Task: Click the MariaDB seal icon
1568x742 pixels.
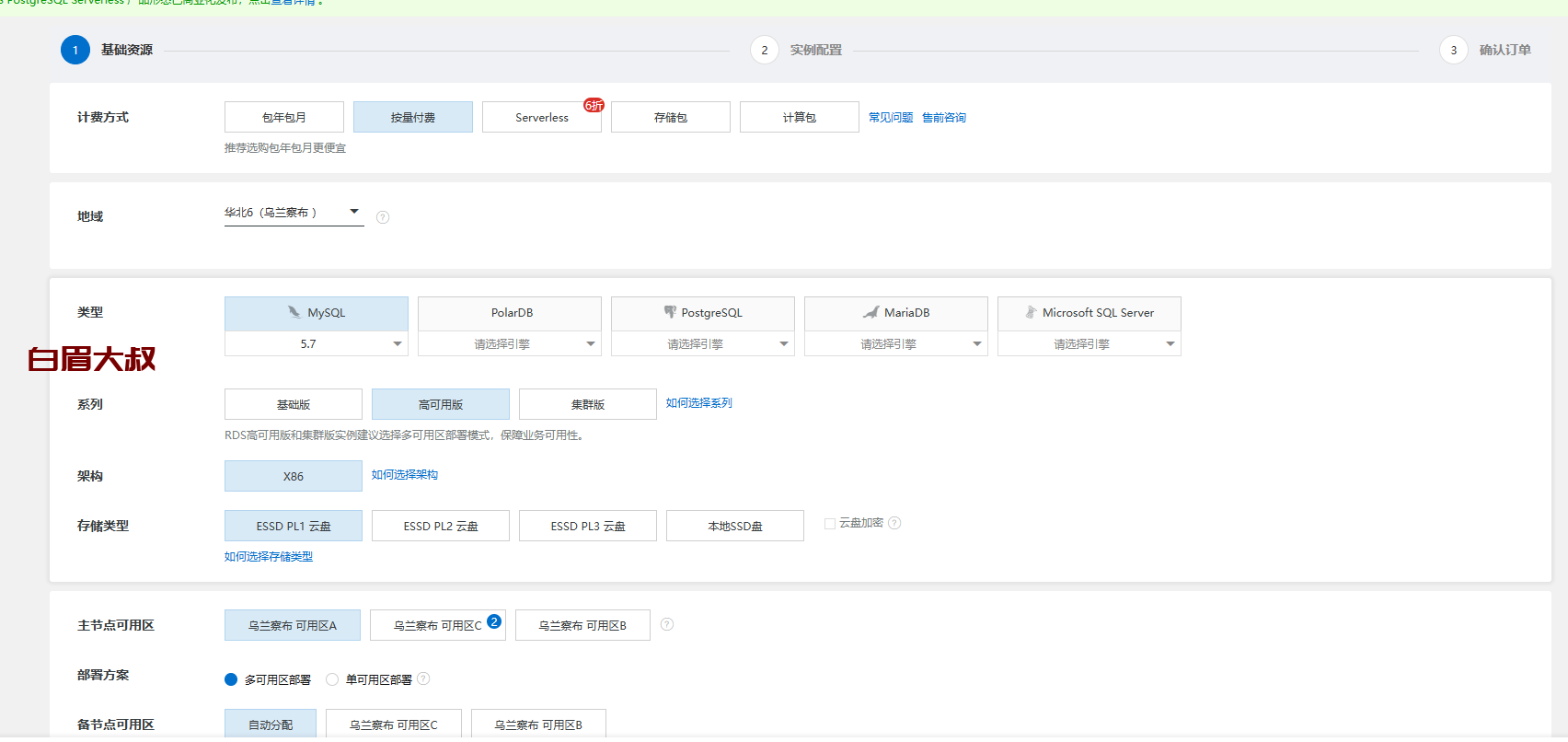Action: pyautogui.click(x=870, y=312)
